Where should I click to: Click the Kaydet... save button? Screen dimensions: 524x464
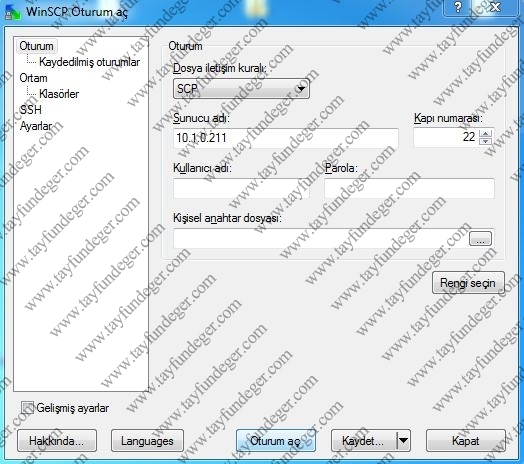pyautogui.click(x=364, y=441)
